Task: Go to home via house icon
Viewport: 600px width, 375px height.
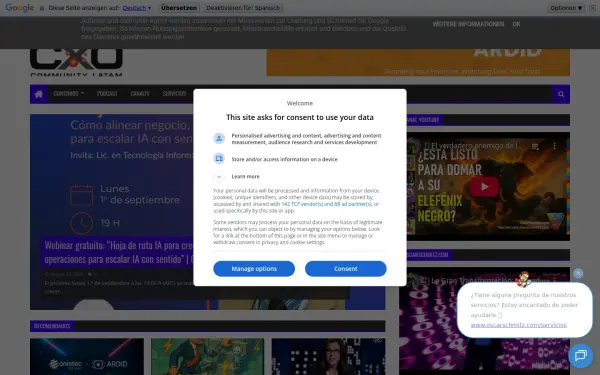Action: pos(39,94)
